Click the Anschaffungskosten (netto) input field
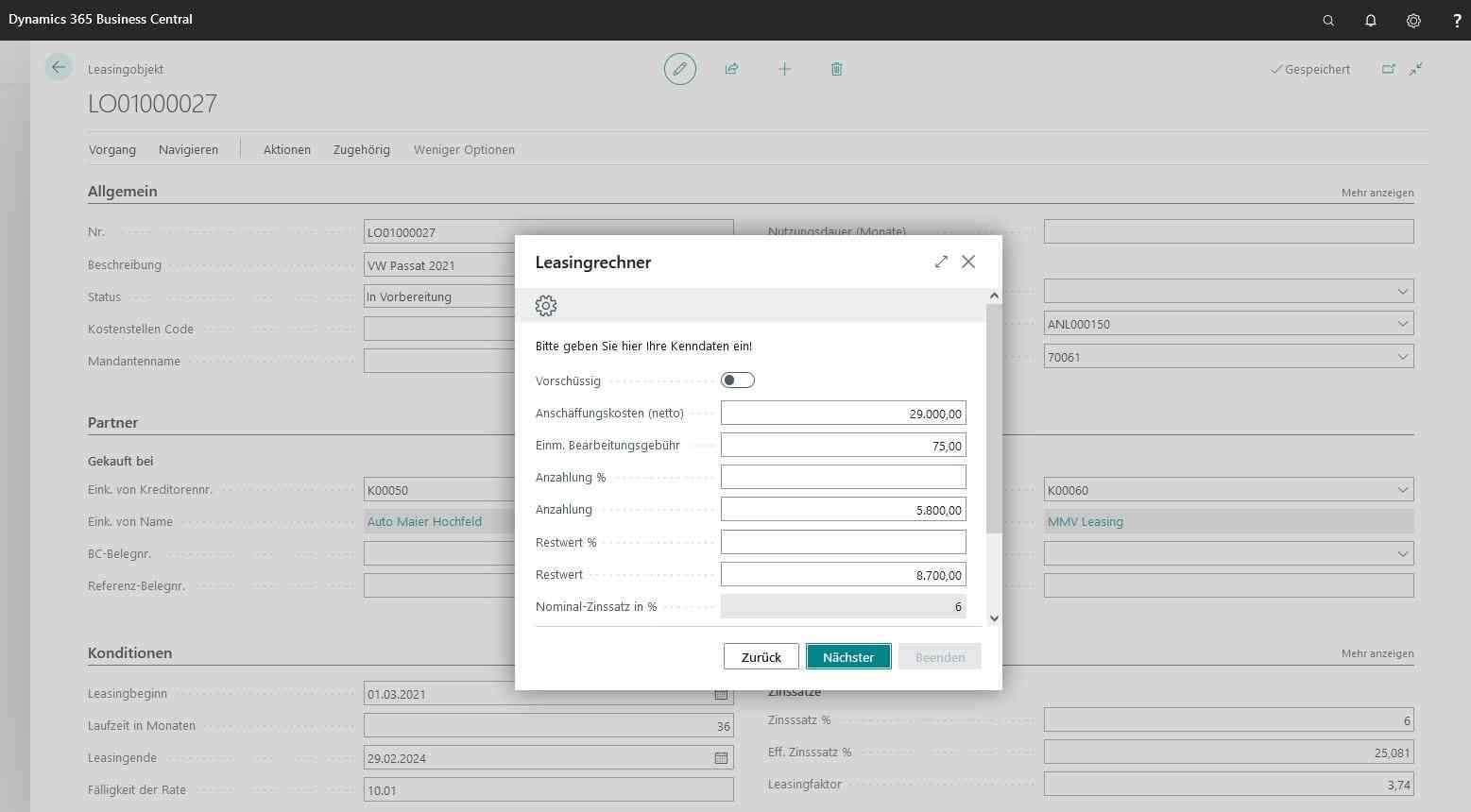1471x812 pixels. coord(843,414)
